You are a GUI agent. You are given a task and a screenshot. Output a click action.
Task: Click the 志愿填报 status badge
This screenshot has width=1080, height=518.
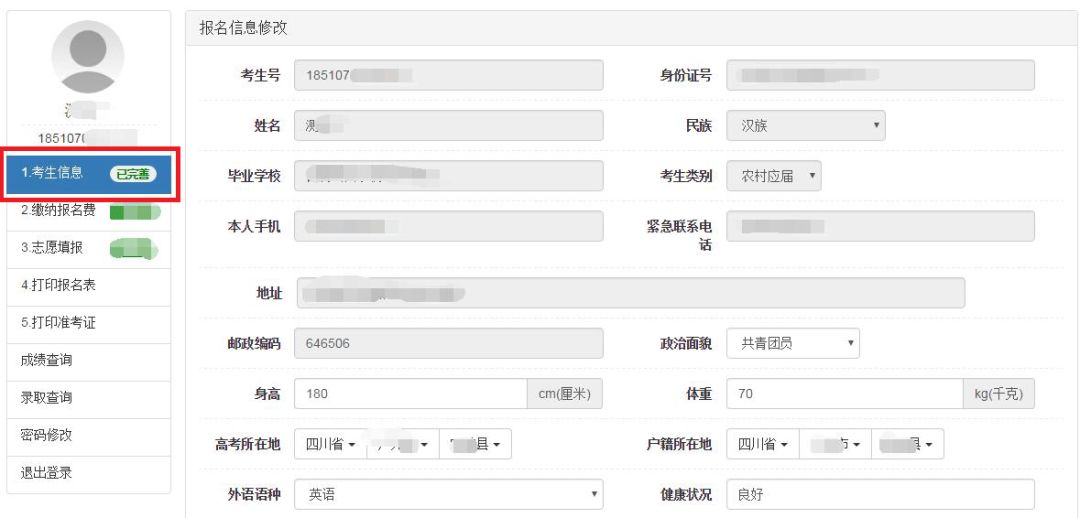point(134,249)
